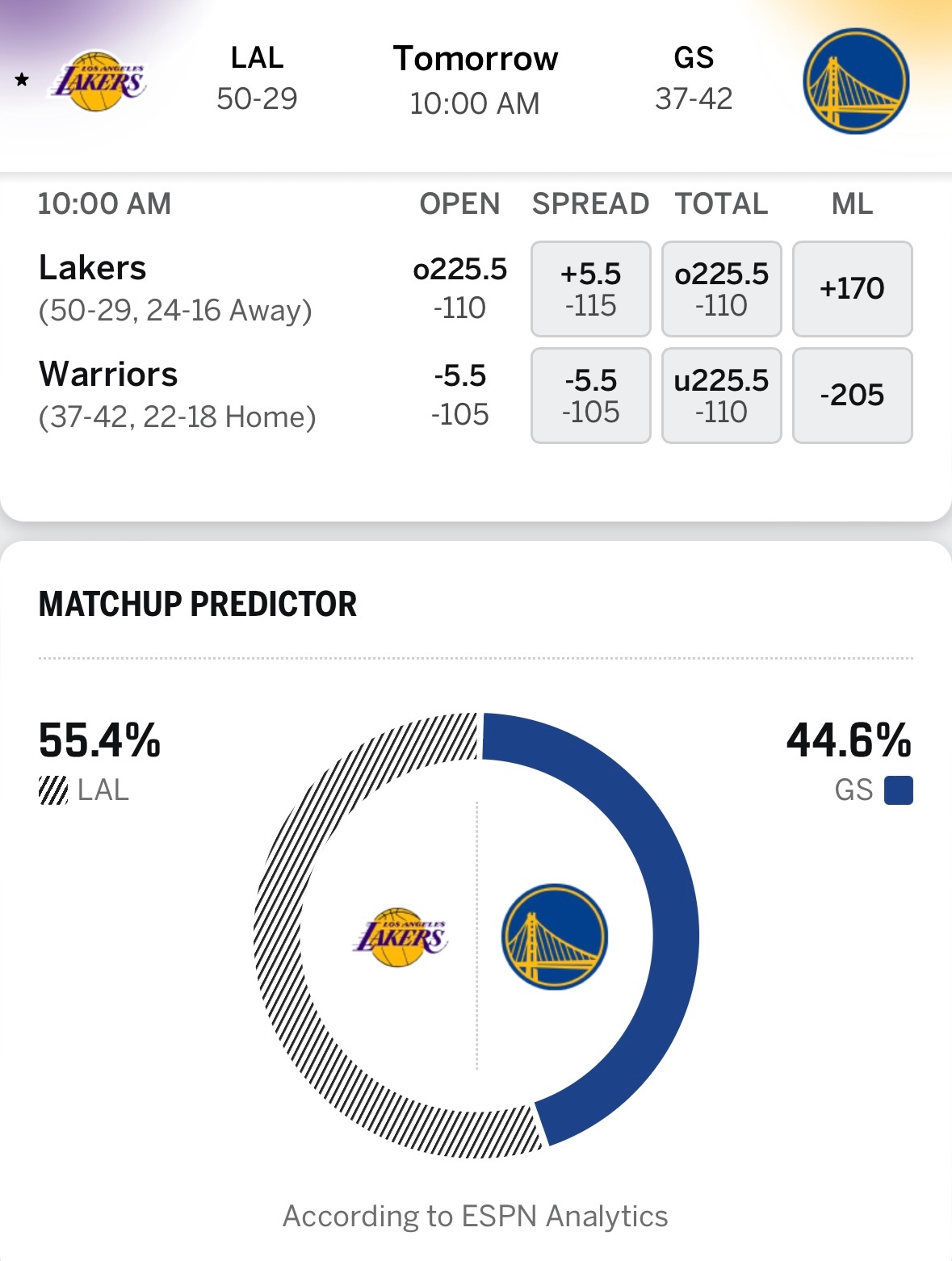Pick Lakers +170 moneyline
The image size is (952, 1261).
pyautogui.click(x=853, y=289)
